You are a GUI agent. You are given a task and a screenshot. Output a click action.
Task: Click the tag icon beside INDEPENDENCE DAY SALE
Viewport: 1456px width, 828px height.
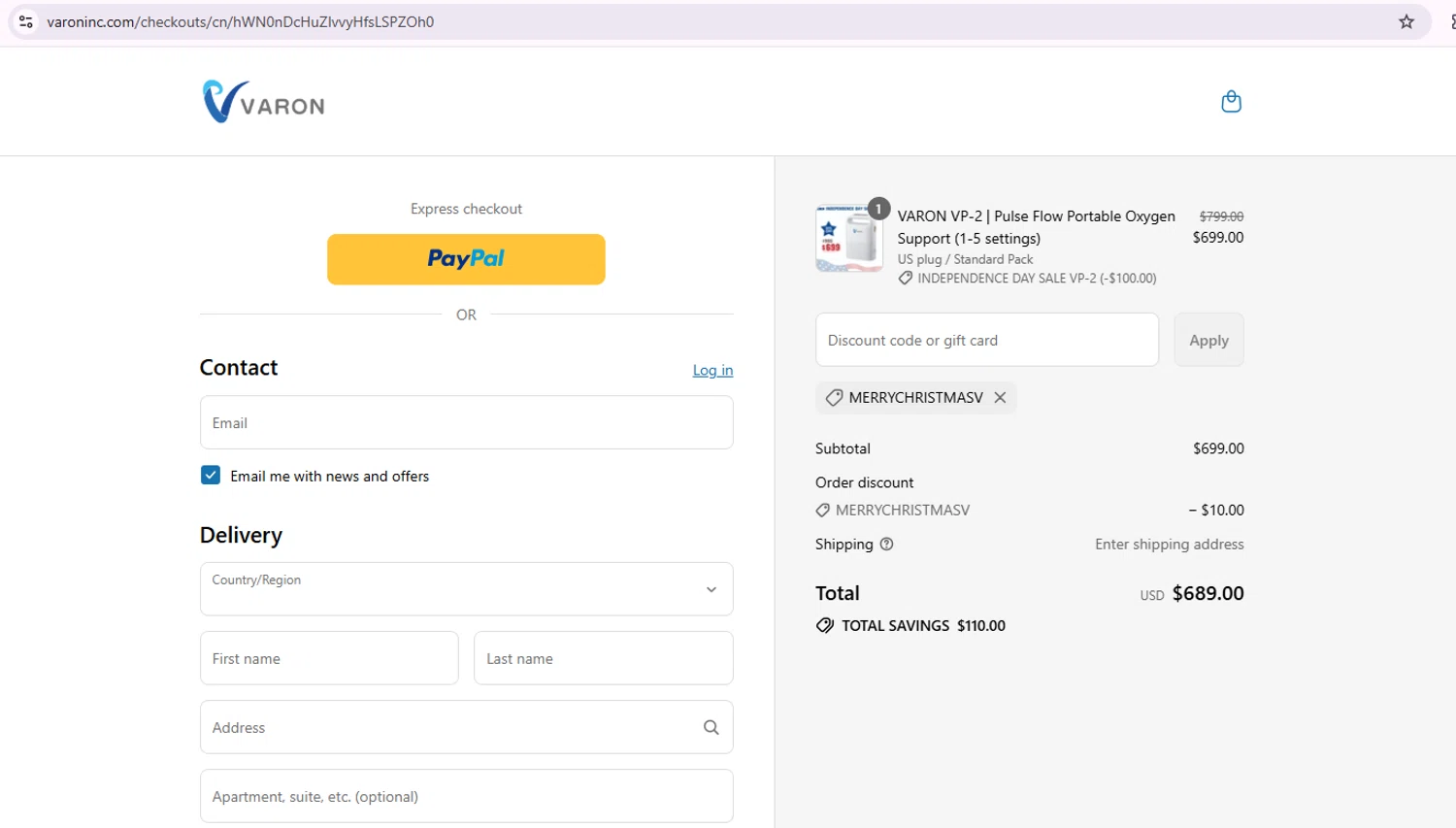tap(906, 279)
